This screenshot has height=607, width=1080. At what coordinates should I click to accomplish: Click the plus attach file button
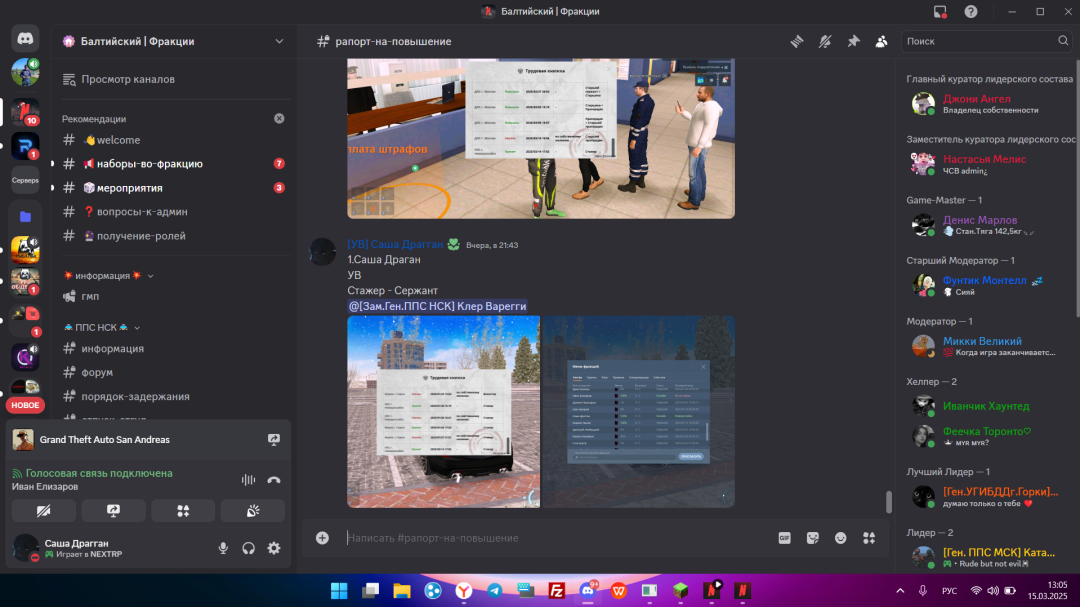322,537
